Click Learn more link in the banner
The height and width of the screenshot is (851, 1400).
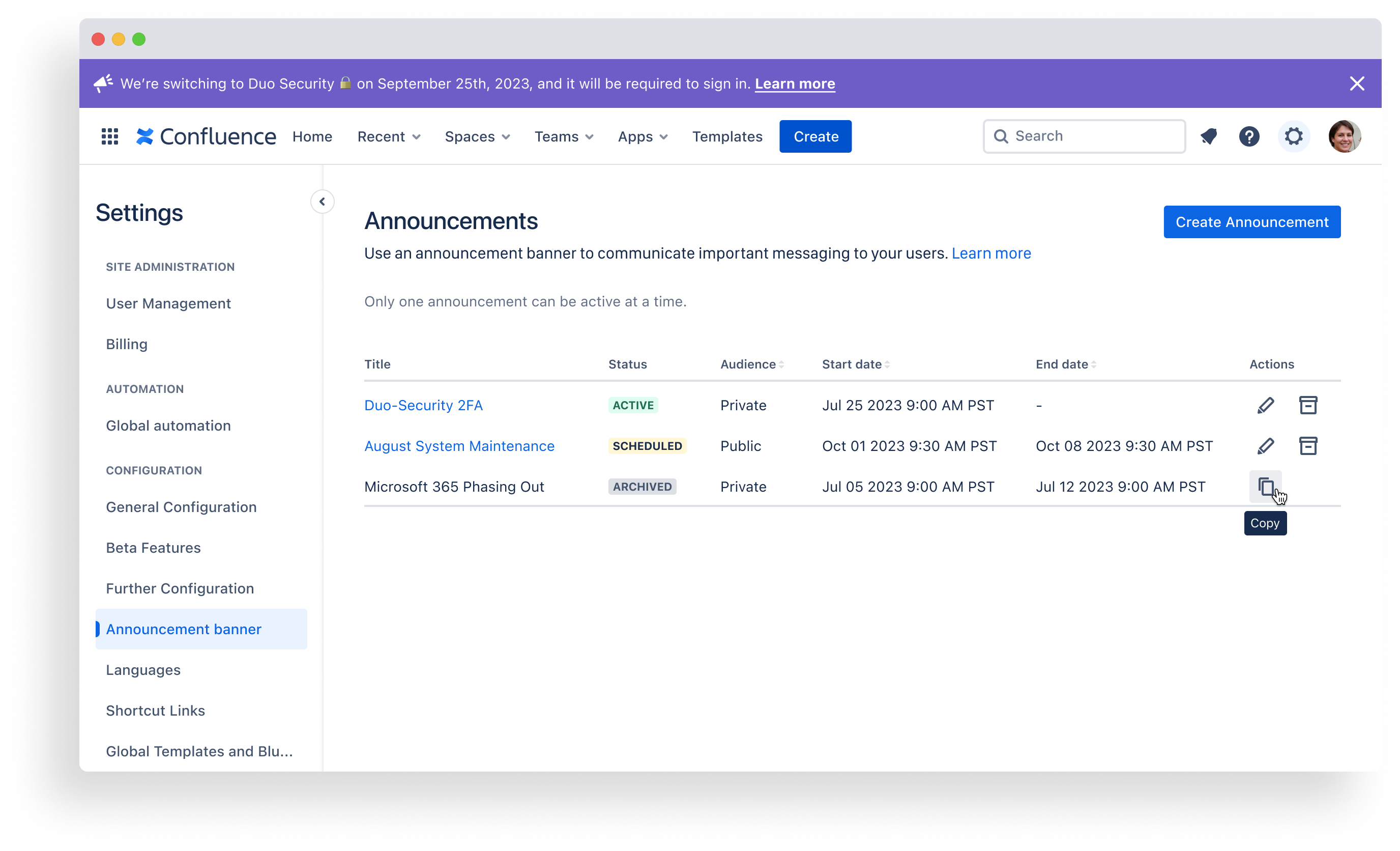pyautogui.click(x=795, y=83)
